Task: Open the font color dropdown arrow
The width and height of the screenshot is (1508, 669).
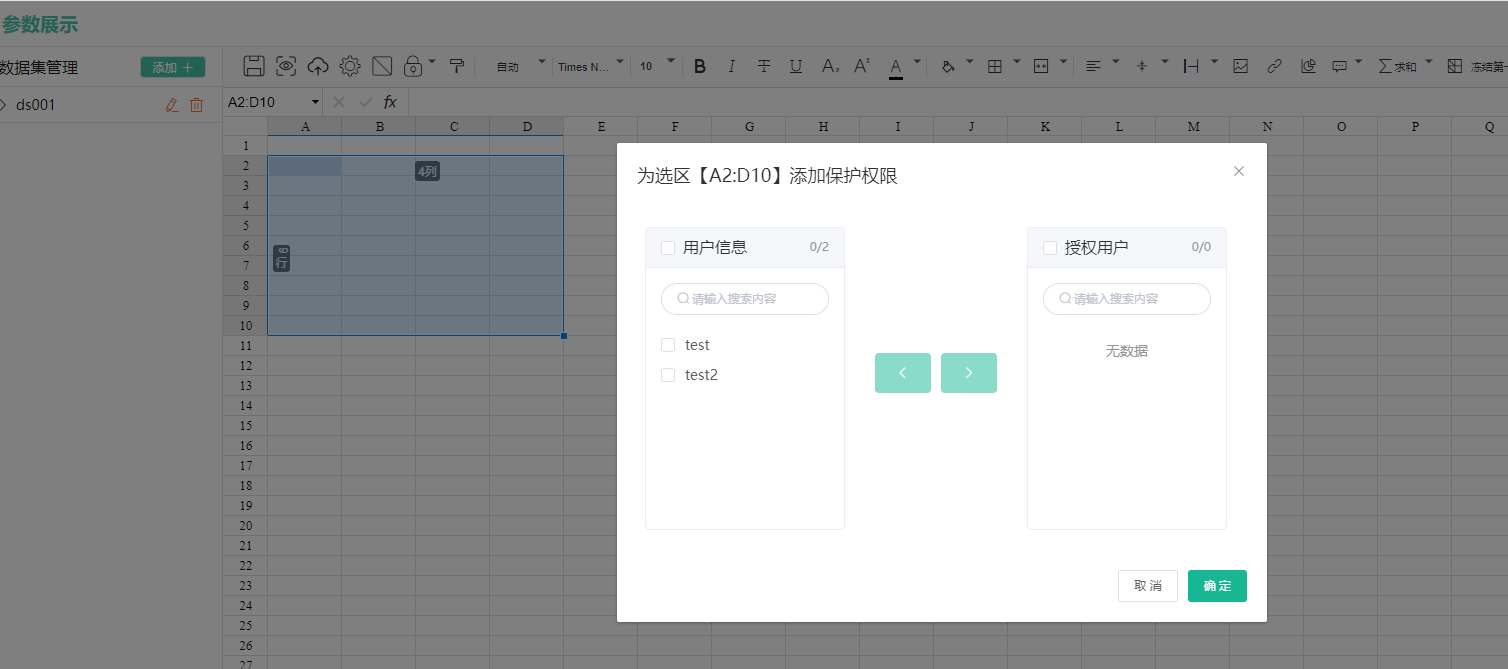Action: (x=918, y=62)
